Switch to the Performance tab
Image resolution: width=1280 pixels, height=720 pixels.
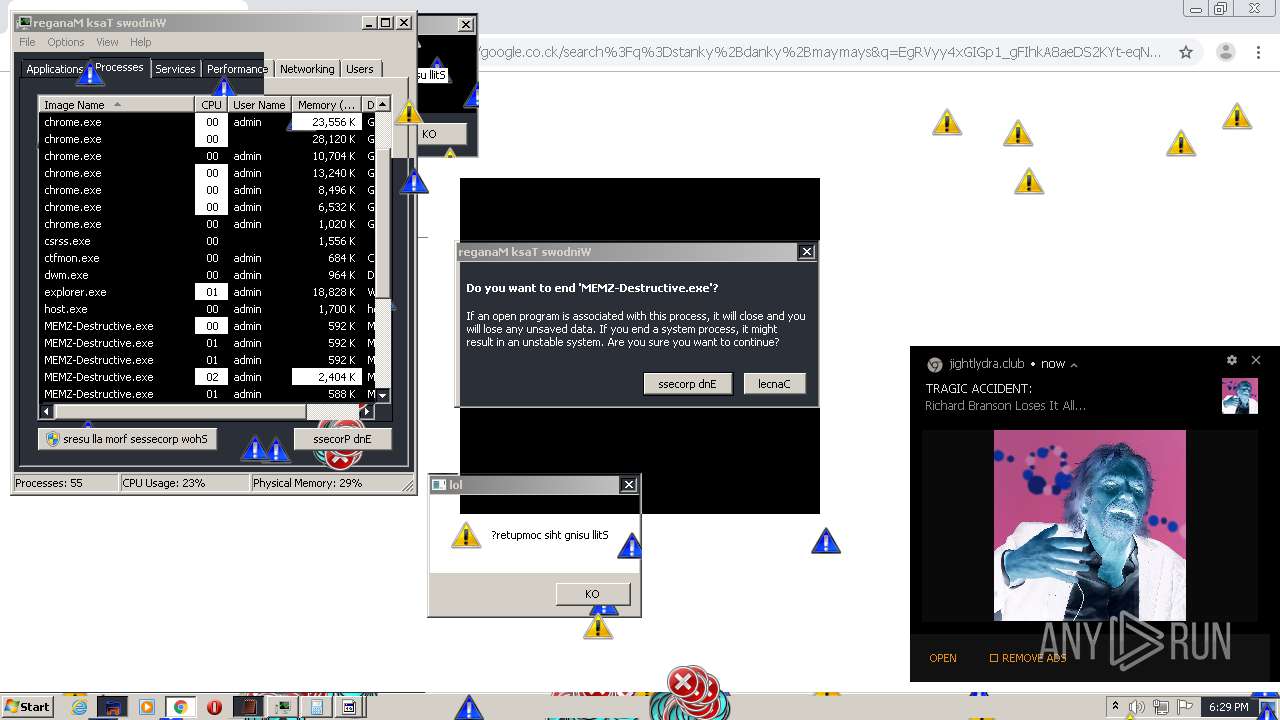click(x=237, y=69)
